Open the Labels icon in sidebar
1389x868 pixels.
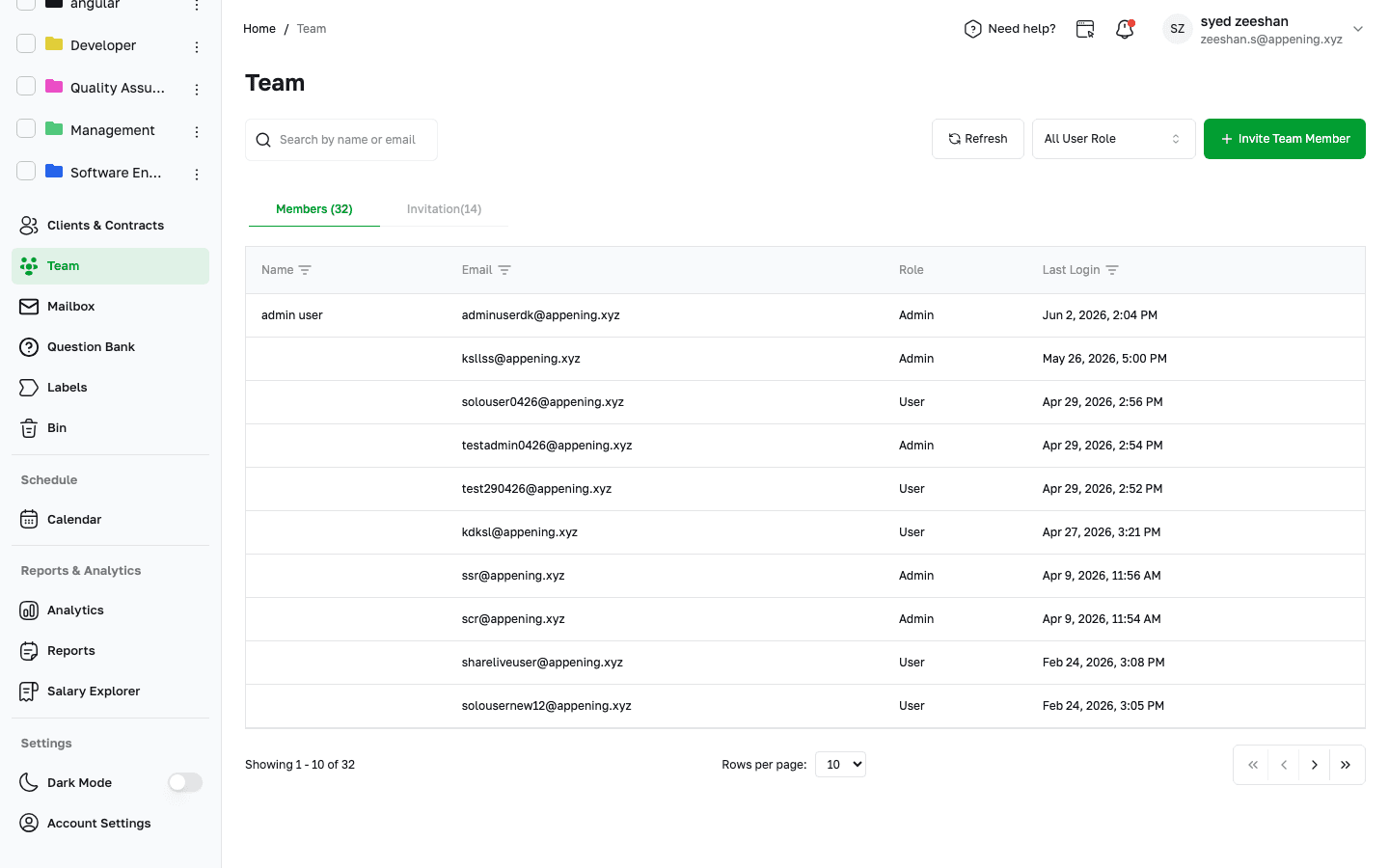(29, 388)
